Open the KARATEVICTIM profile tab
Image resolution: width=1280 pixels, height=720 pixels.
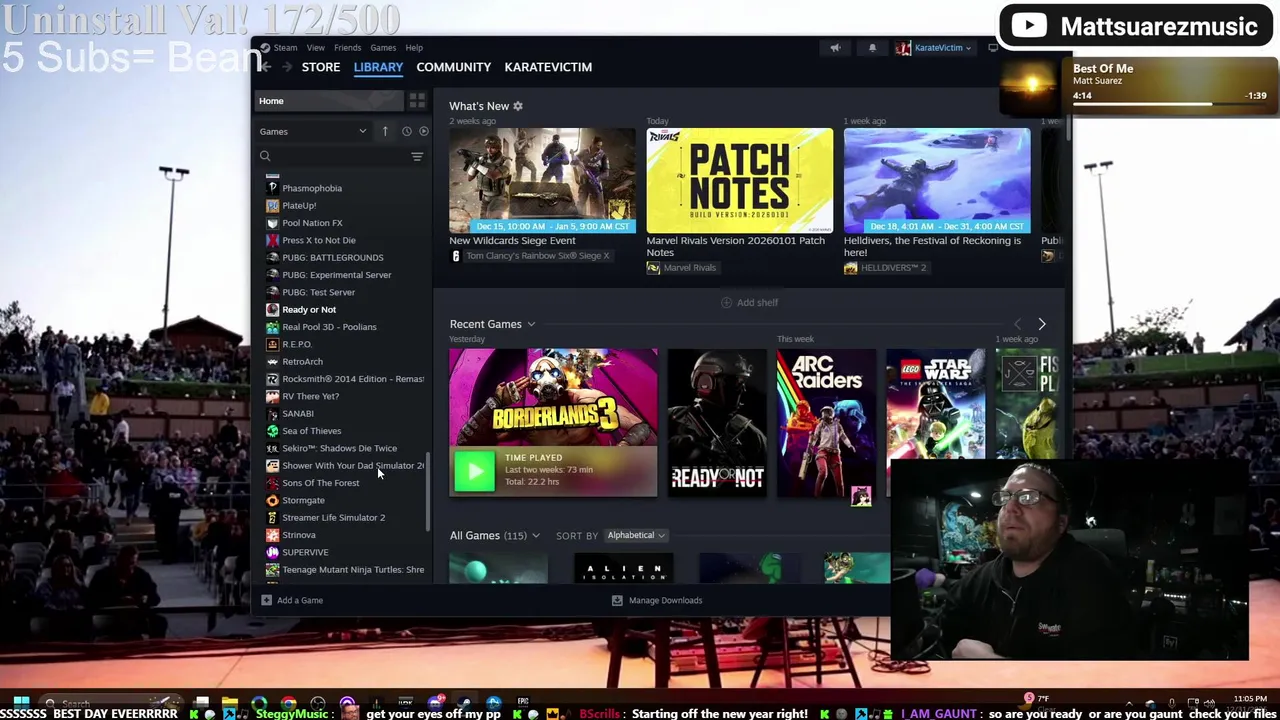(x=548, y=67)
